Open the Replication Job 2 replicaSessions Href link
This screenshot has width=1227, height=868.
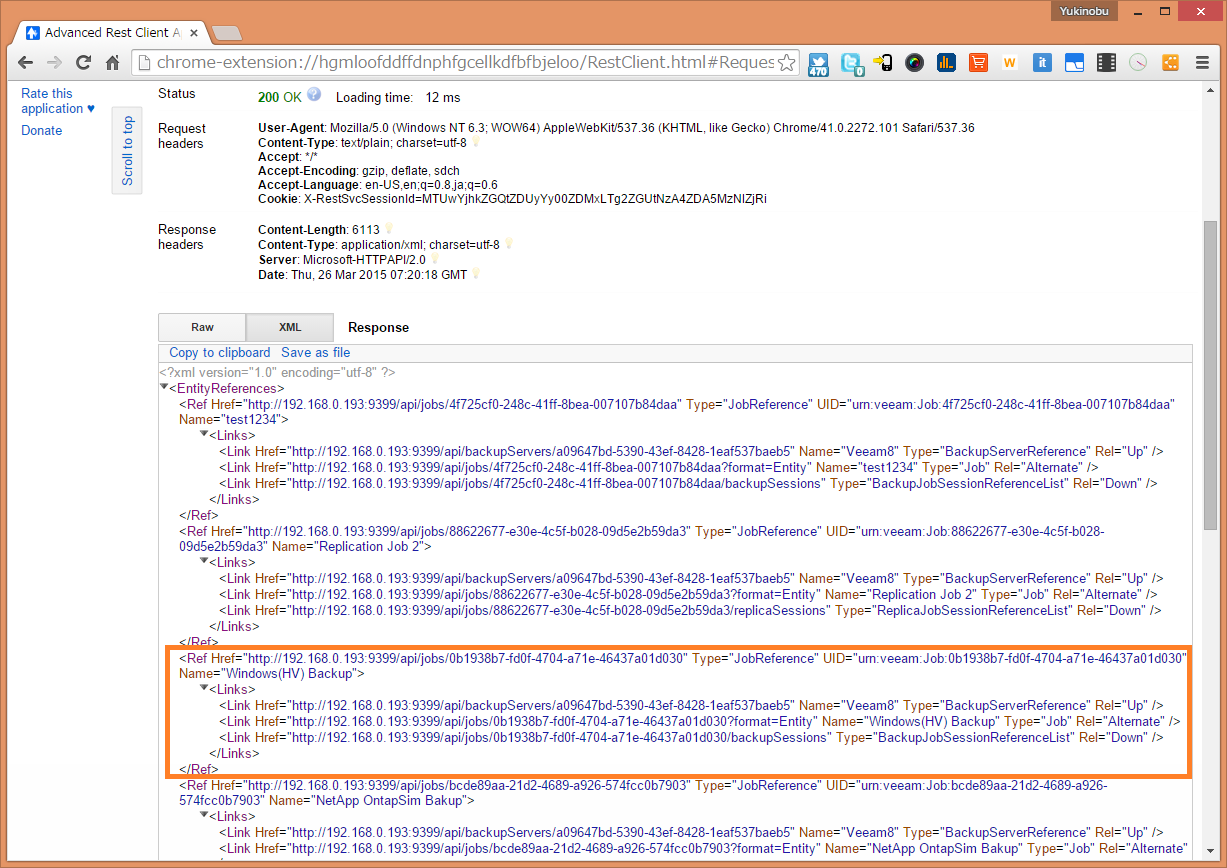click(x=558, y=610)
